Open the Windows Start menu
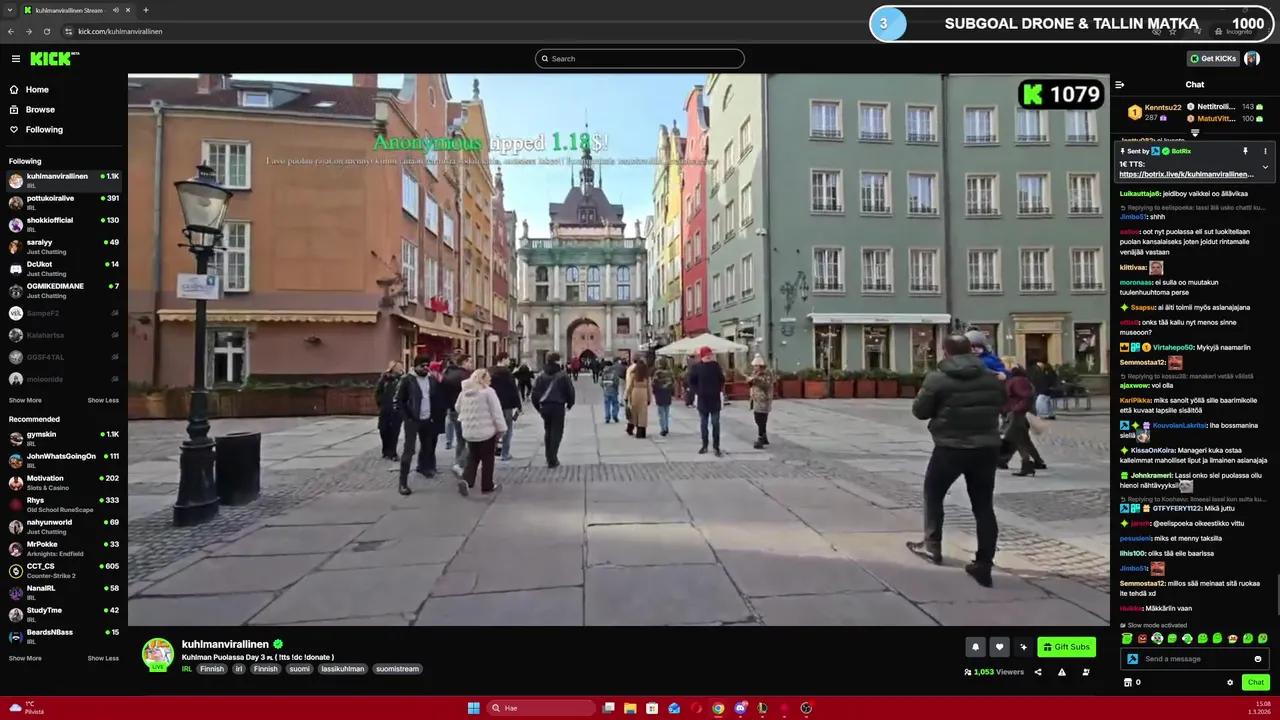Viewport: 1280px width, 720px height. pos(474,708)
